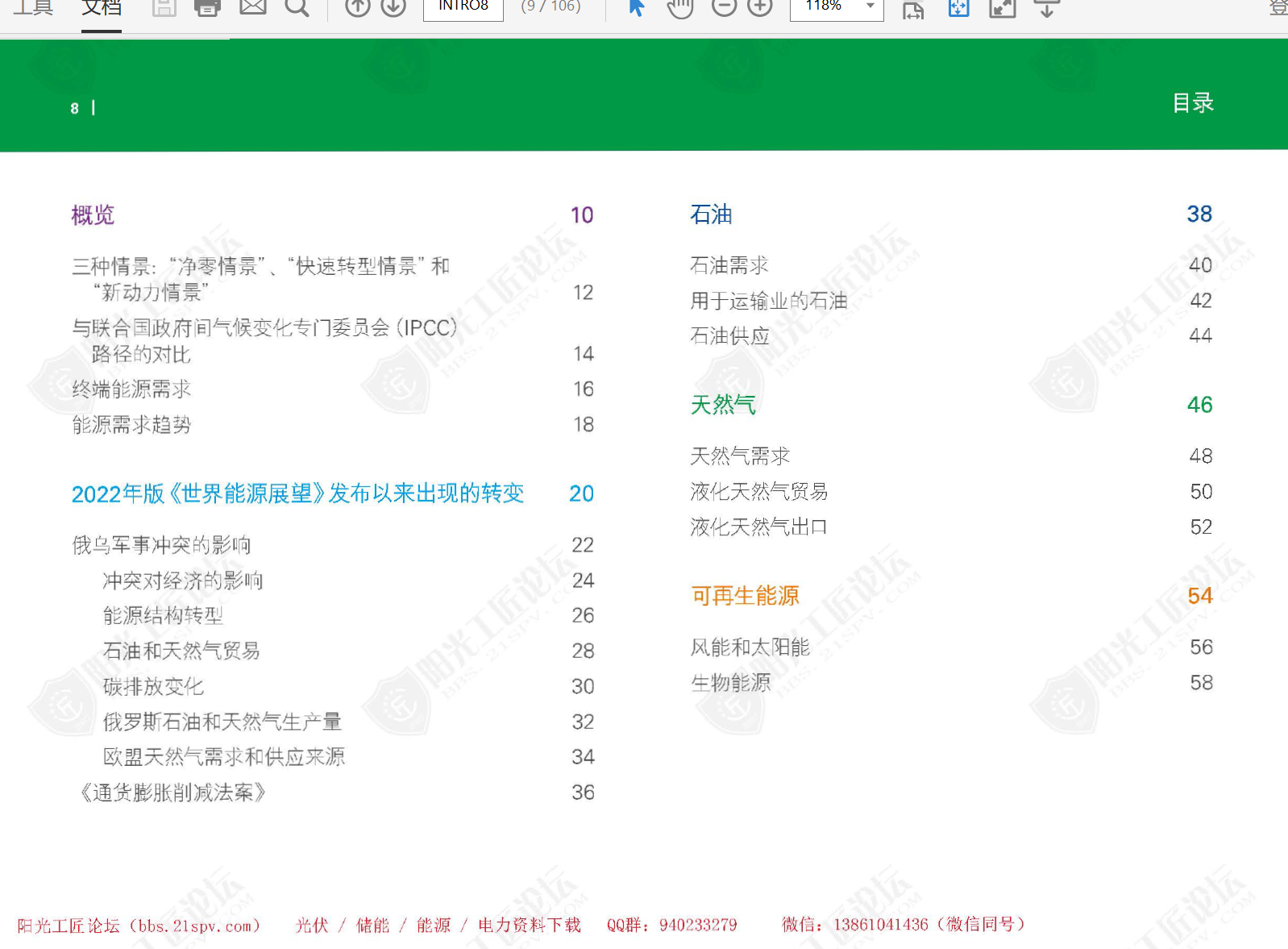
Task: Click the 石油和天然气贸易 entry
Action: [x=181, y=651]
